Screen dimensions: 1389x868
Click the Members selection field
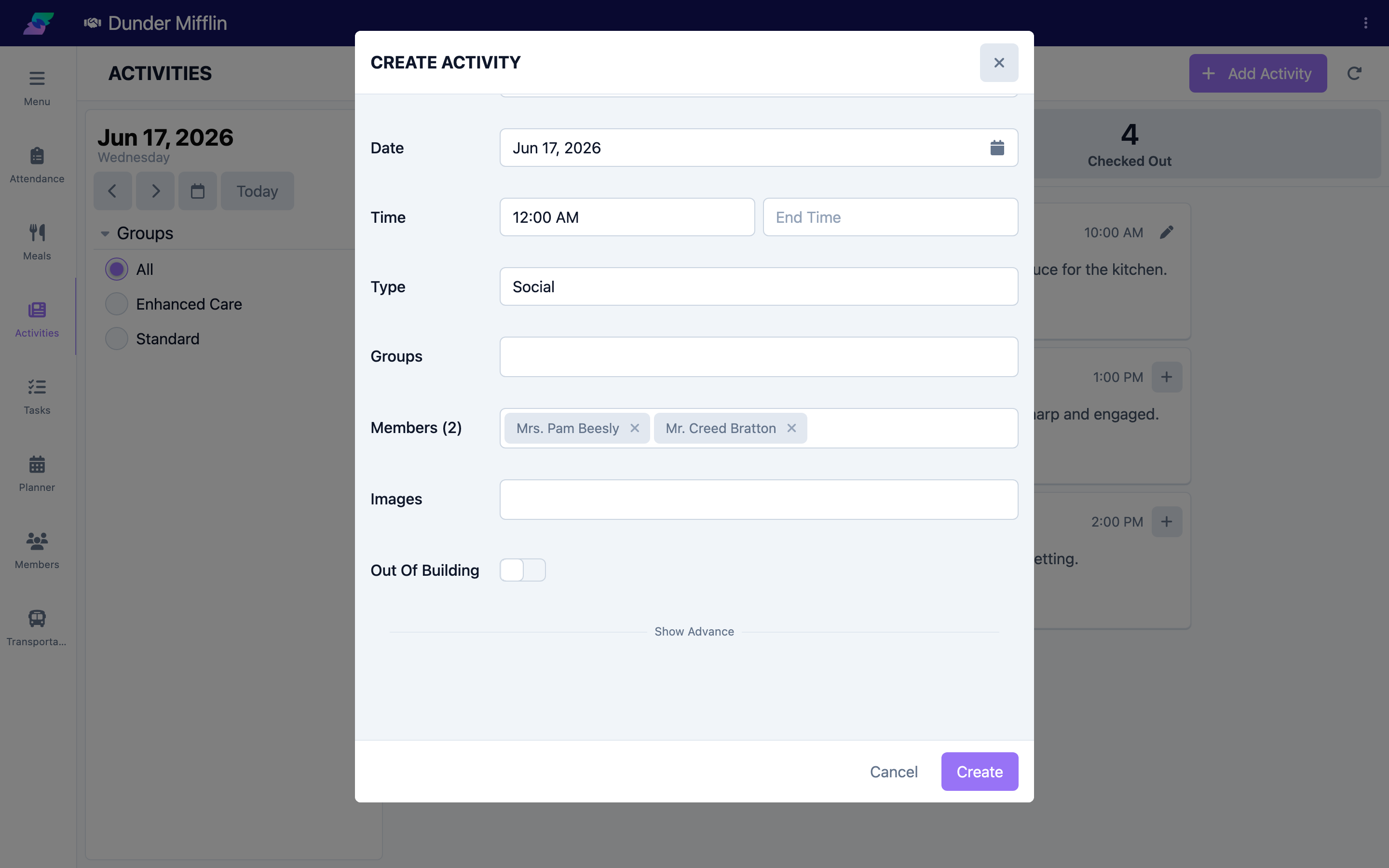pos(759,428)
